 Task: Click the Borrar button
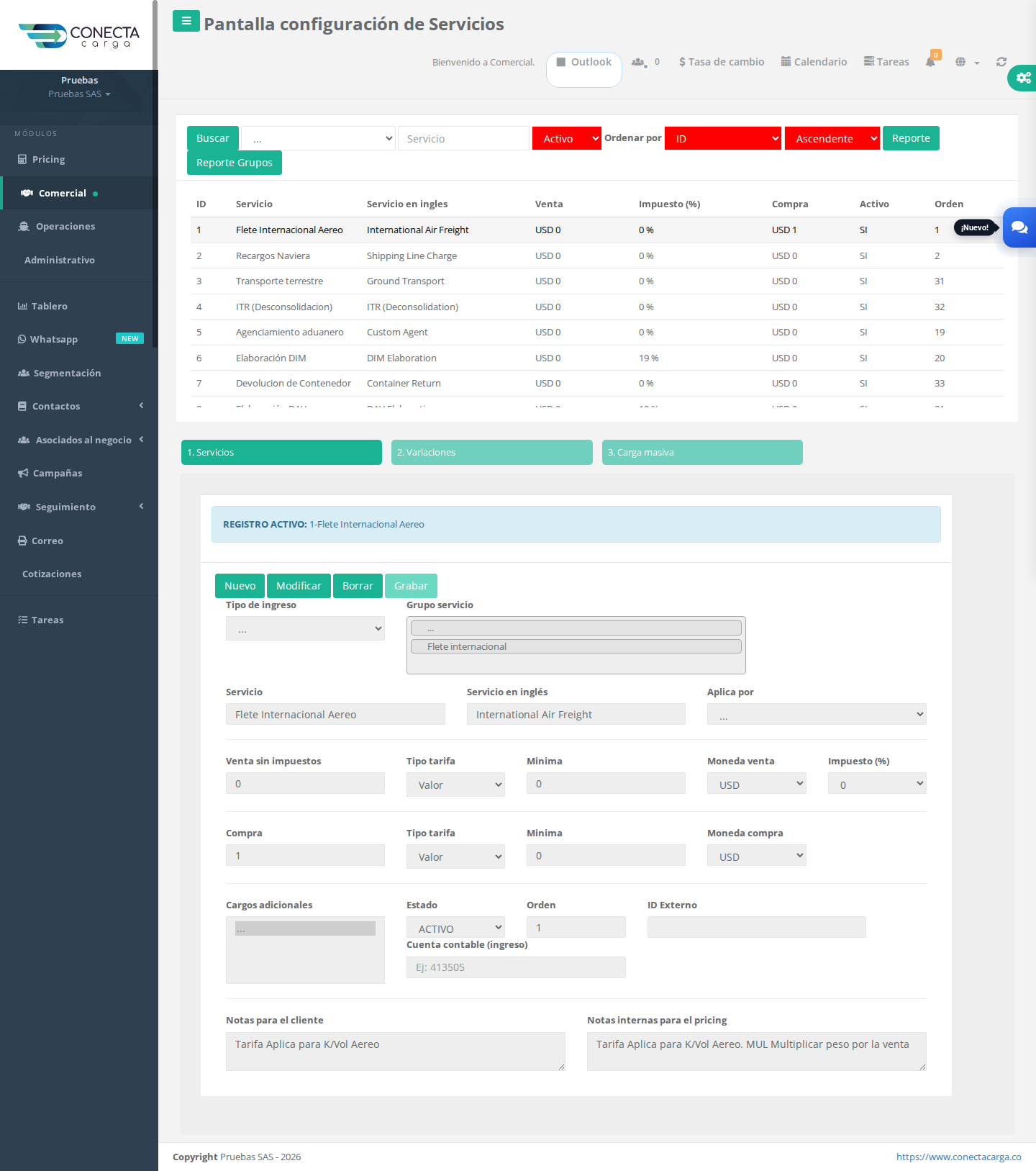(358, 586)
